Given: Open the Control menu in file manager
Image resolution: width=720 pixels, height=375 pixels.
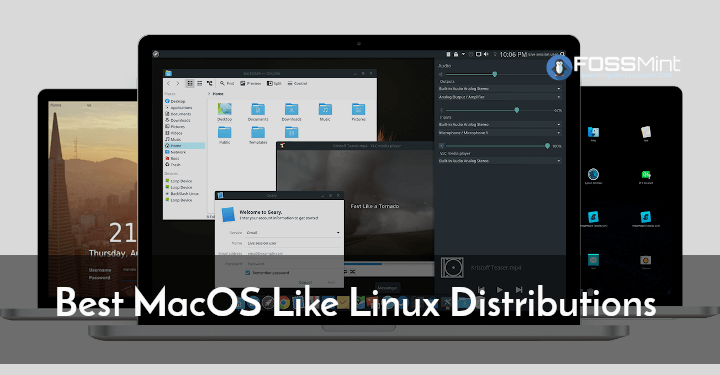Looking at the screenshot, I should (297, 84).
